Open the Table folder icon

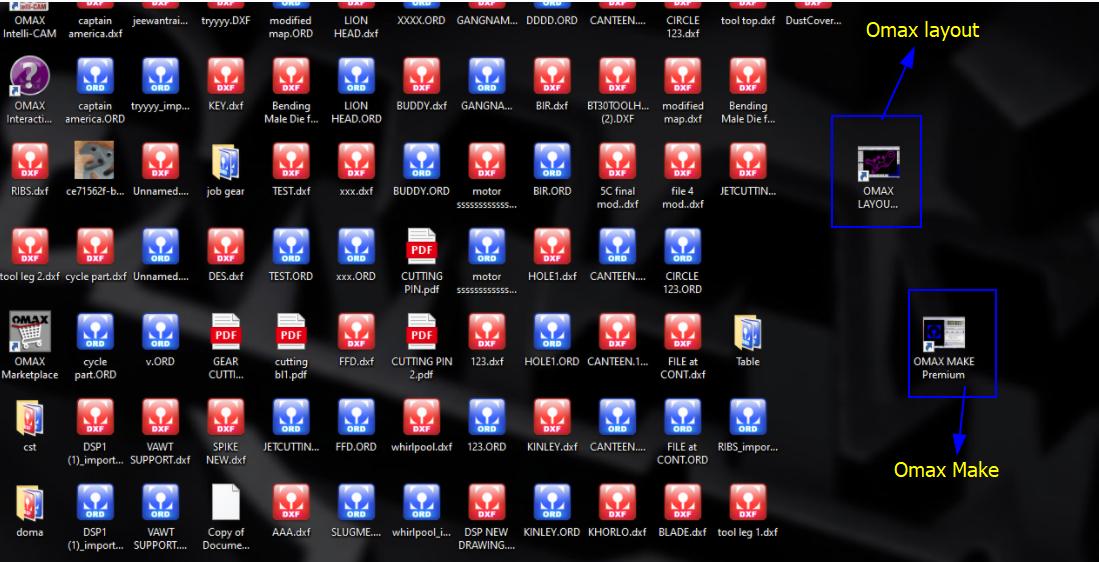point(748,332)
